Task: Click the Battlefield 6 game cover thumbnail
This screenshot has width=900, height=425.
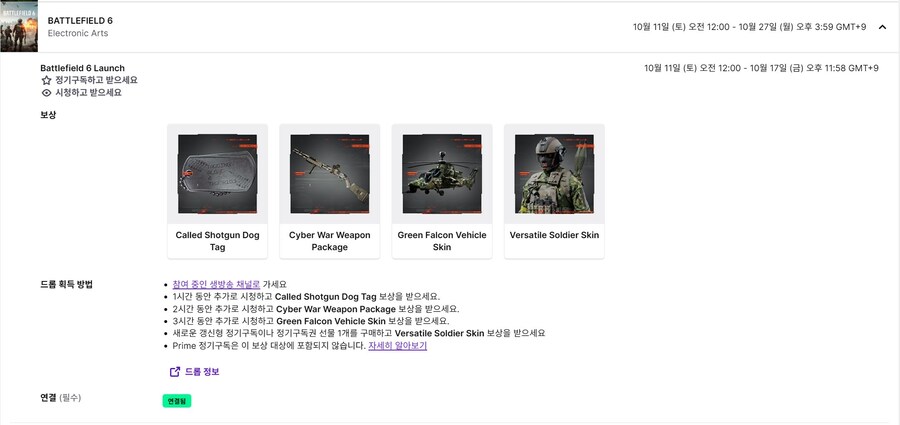Action: click(x=19, y=27)
